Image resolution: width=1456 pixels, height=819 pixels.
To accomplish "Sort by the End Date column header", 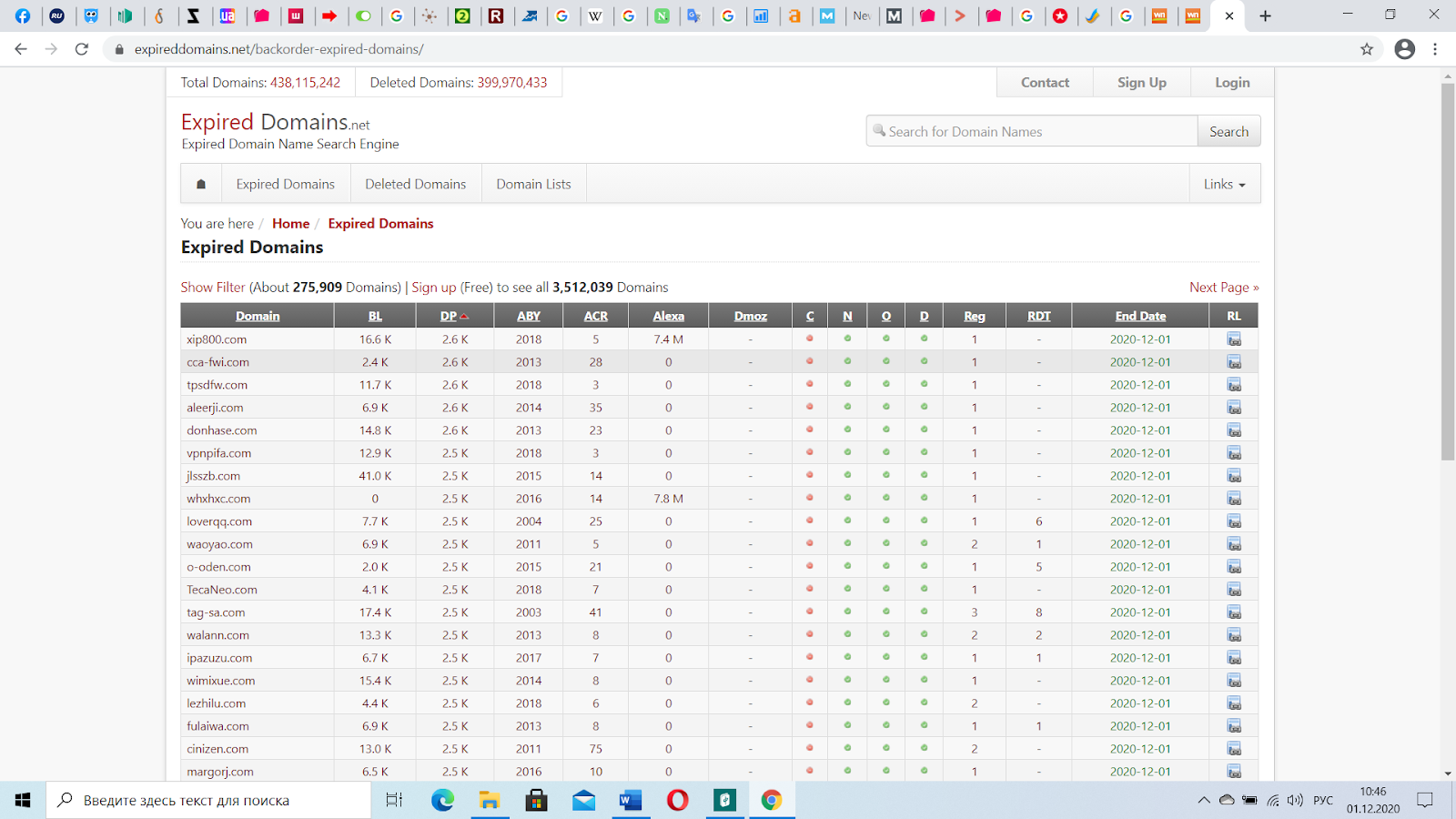I will (1141, 316).
